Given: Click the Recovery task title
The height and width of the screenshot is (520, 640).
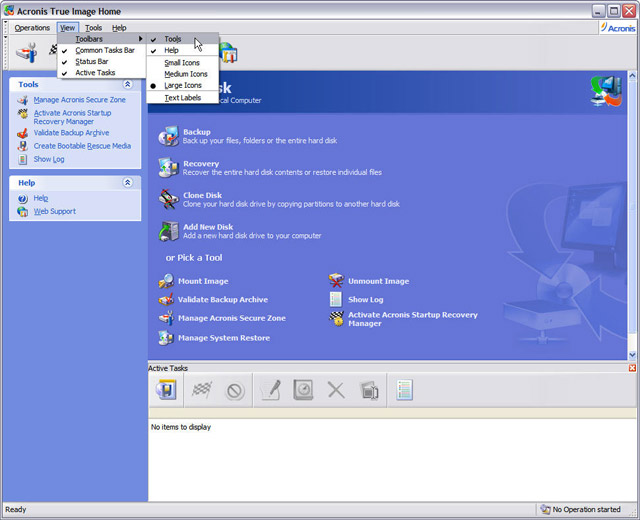Looking at the screenshot, I should [201, 164].
